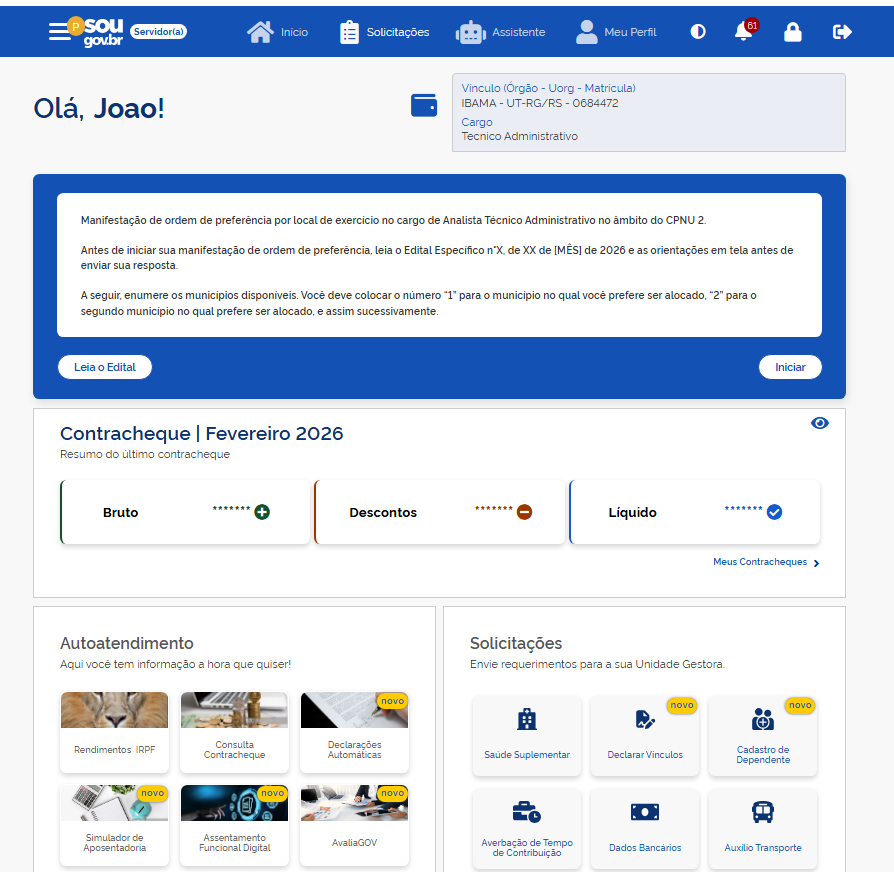Click the Meu Perfil user icon
This screenshot has width=894, height=872.
(586, 32)
